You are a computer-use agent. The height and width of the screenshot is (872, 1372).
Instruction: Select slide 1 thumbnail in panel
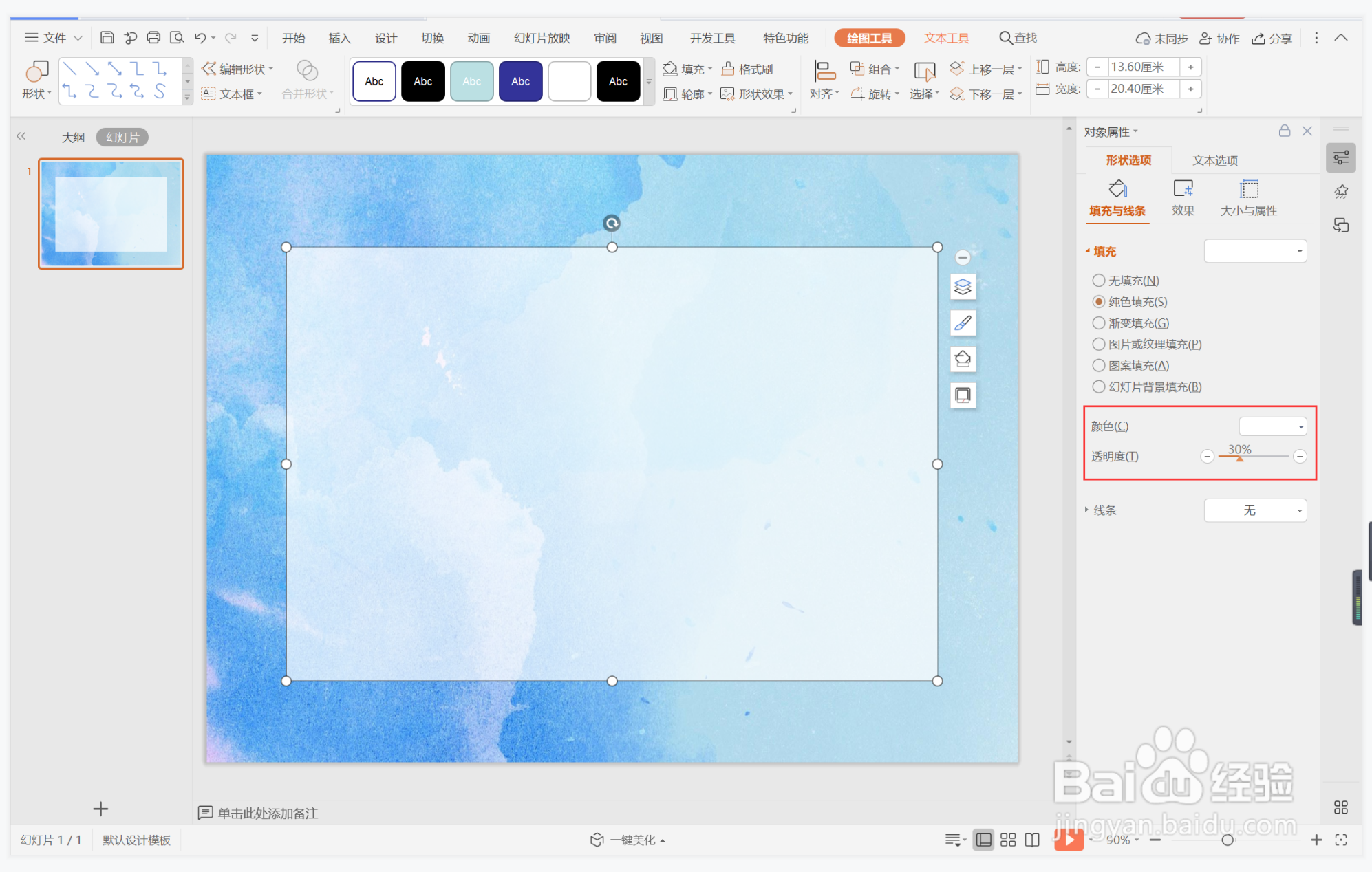coord(111,213)
